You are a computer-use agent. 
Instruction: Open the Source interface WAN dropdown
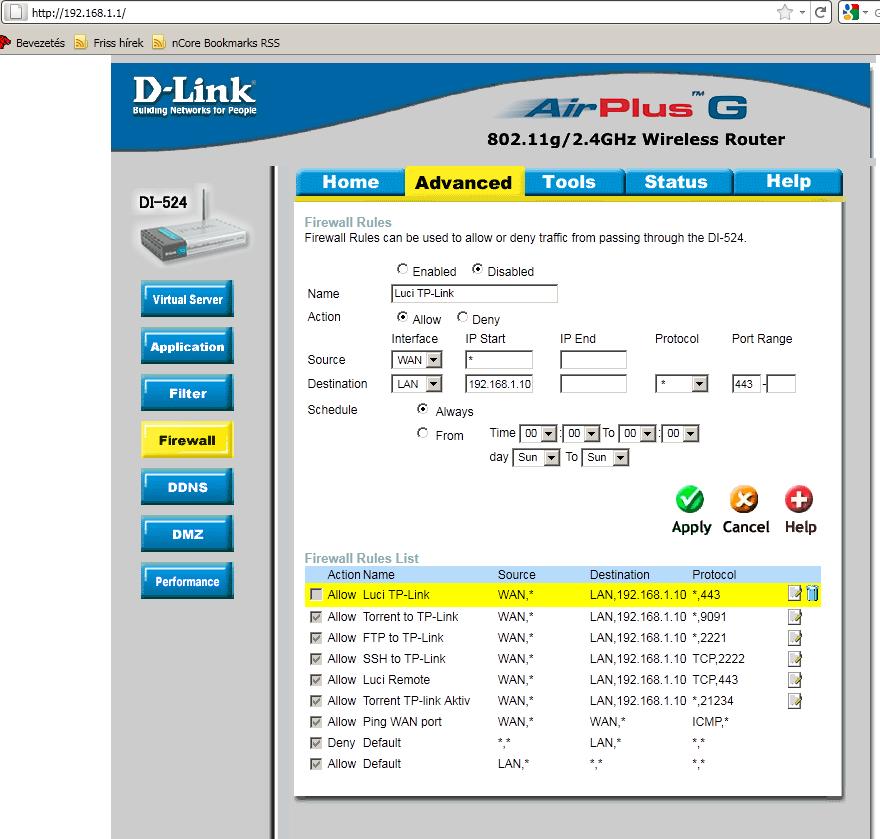point(416,360)
